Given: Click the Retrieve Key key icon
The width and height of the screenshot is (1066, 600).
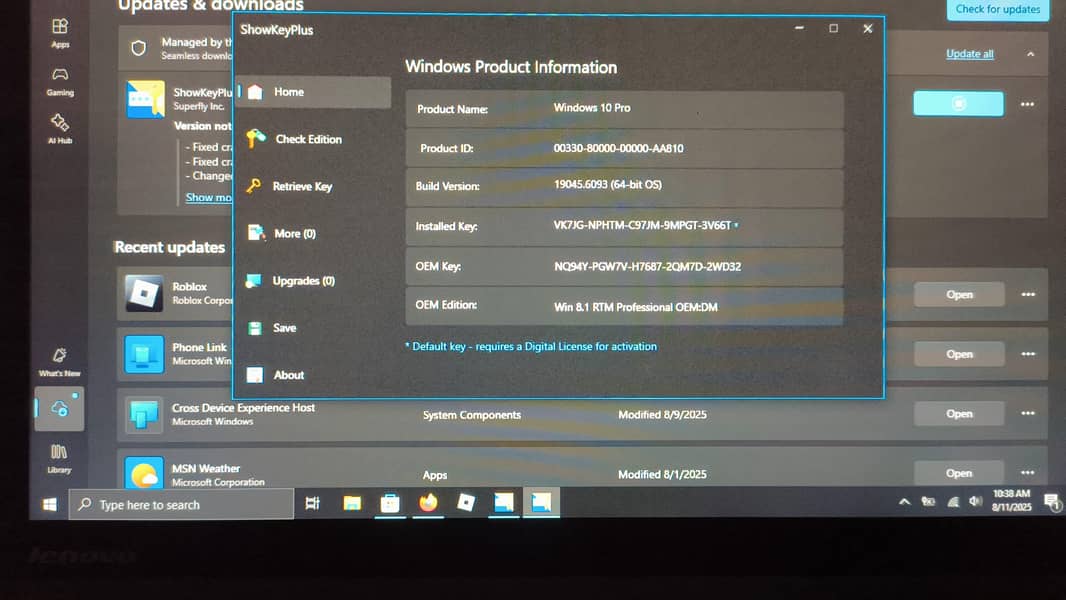Looking at the screenshot, I should [x=255, y=186].
